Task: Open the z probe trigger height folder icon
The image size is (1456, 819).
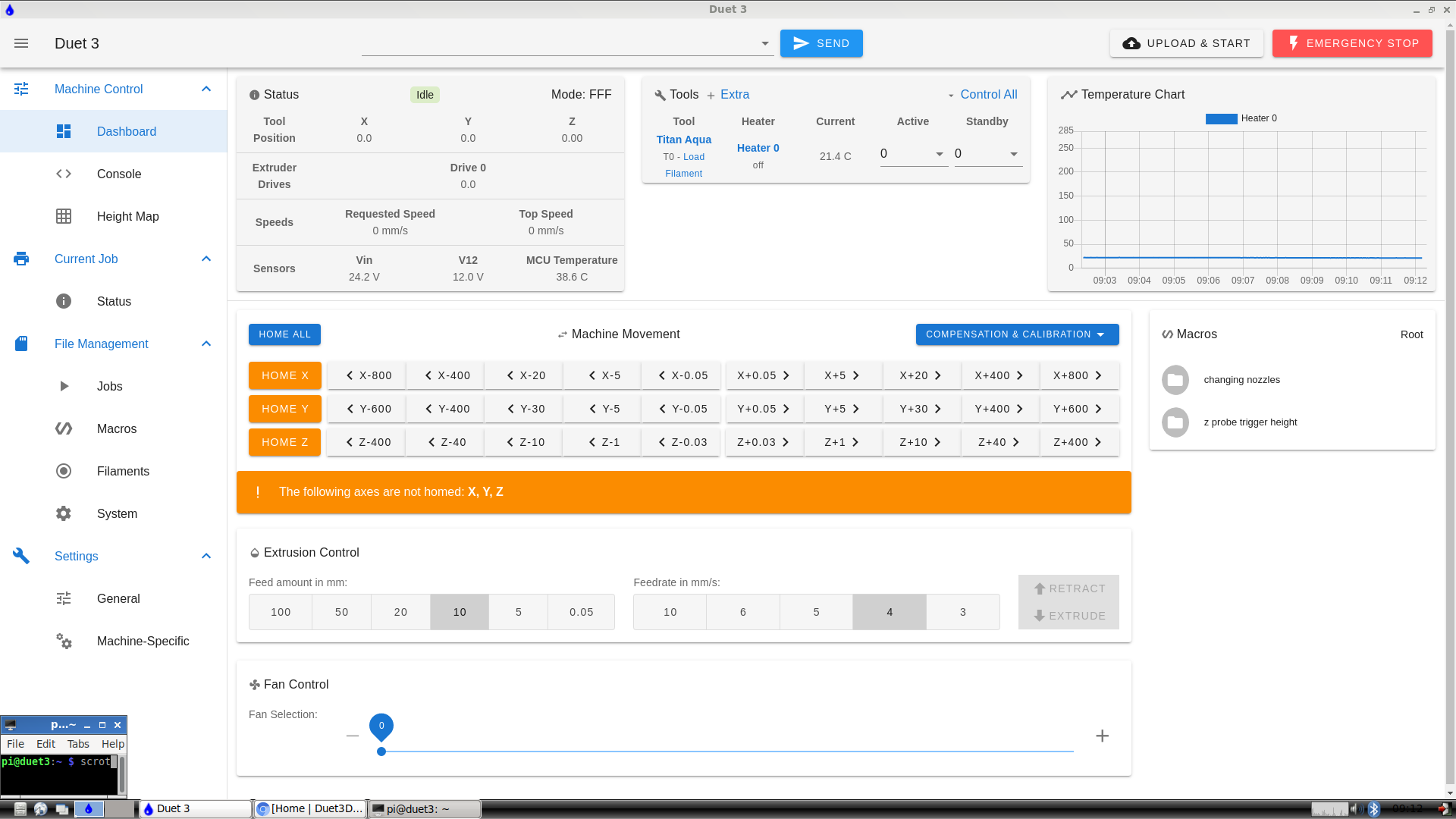Action: click(x=1175, y=422)
